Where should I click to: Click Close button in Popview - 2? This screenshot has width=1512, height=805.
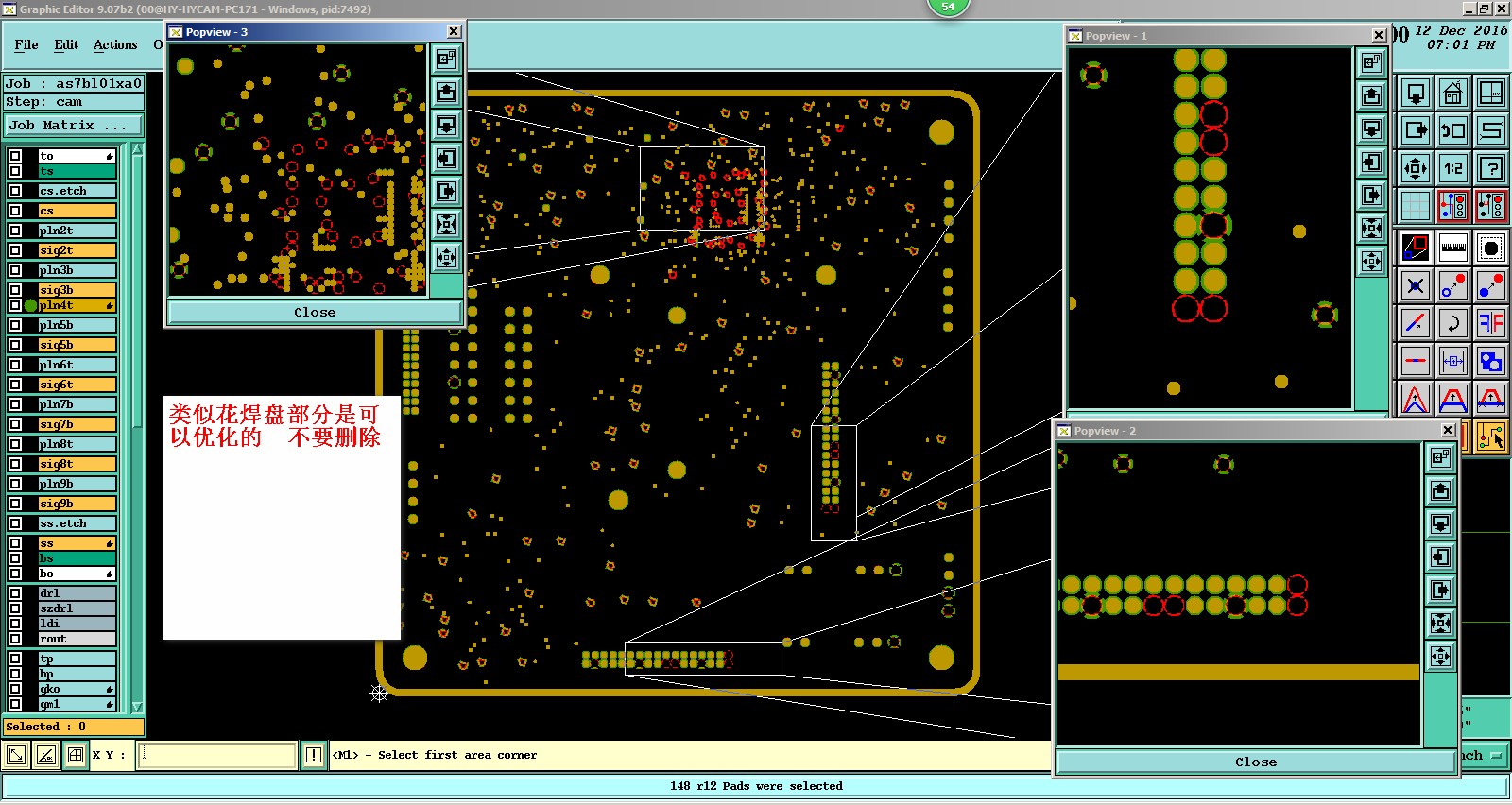(x=1256, y=762)
